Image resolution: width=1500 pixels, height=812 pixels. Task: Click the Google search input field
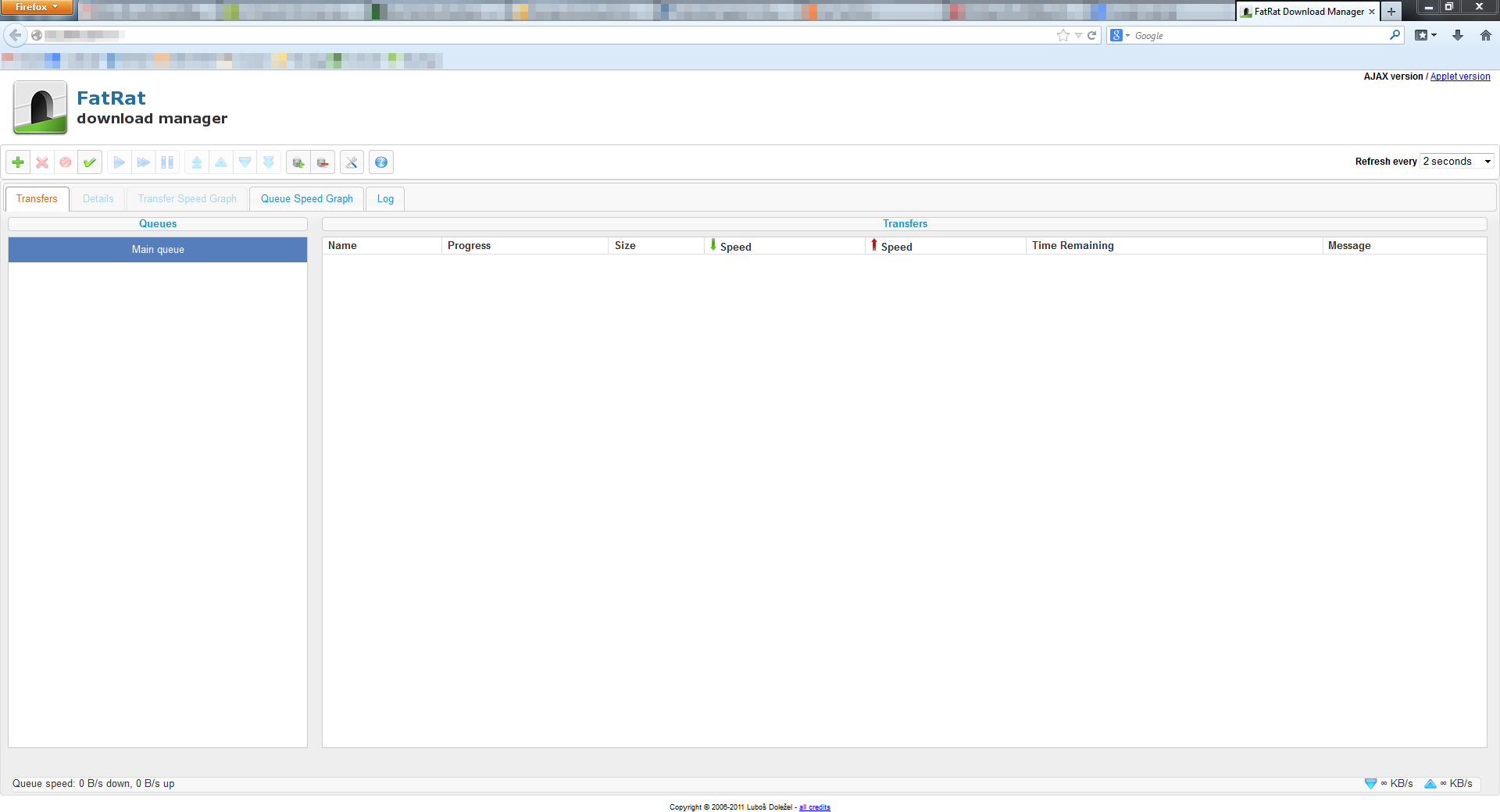coord(1258,35)
